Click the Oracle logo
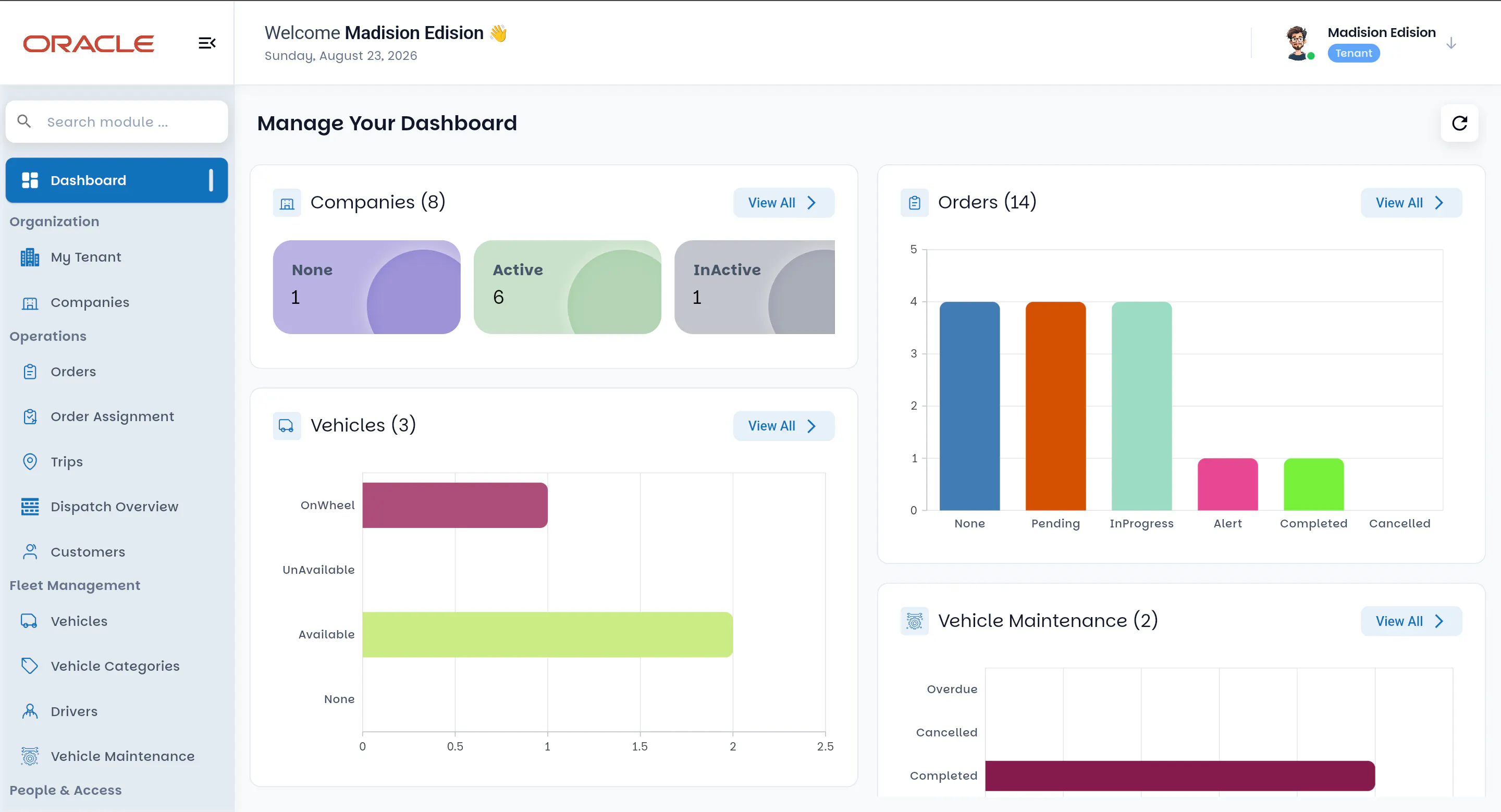 click(89, 44)
